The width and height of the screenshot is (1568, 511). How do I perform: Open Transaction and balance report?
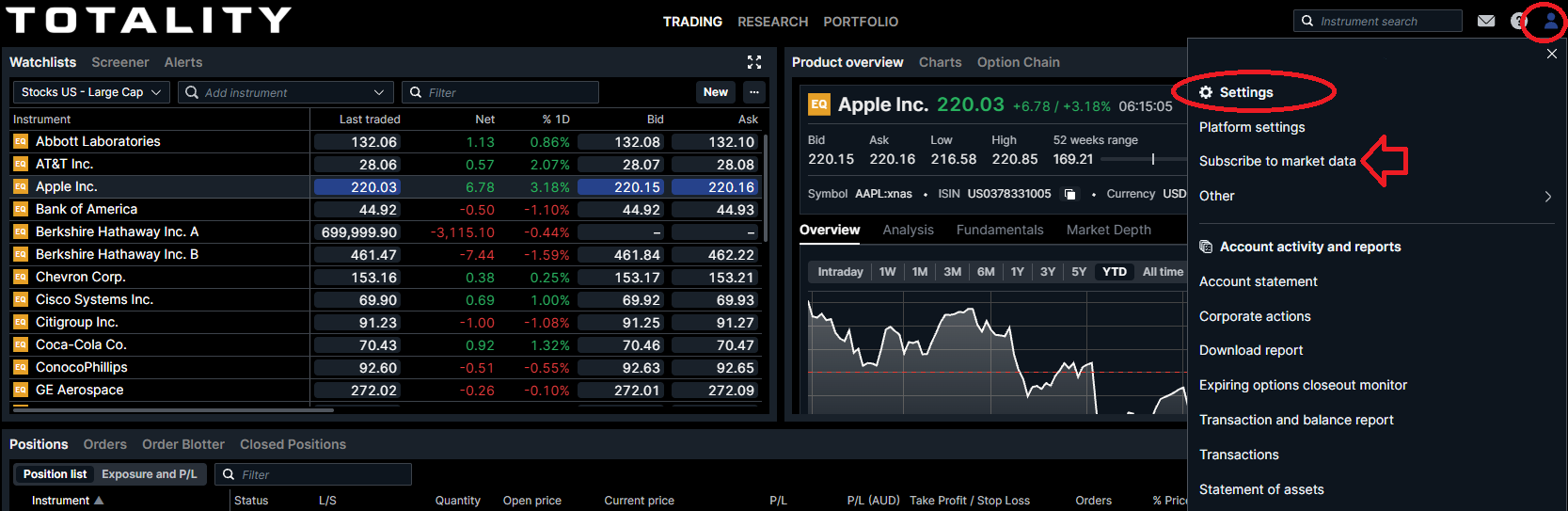click(1296, 420)
